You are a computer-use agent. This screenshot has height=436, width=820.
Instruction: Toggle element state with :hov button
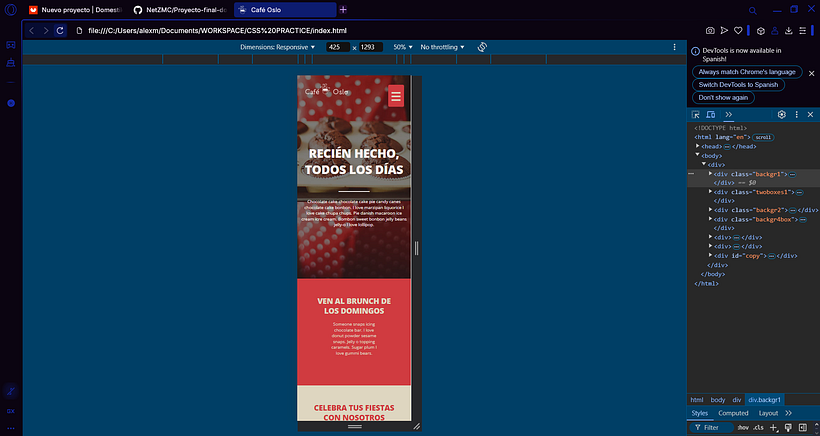(743, 428)
